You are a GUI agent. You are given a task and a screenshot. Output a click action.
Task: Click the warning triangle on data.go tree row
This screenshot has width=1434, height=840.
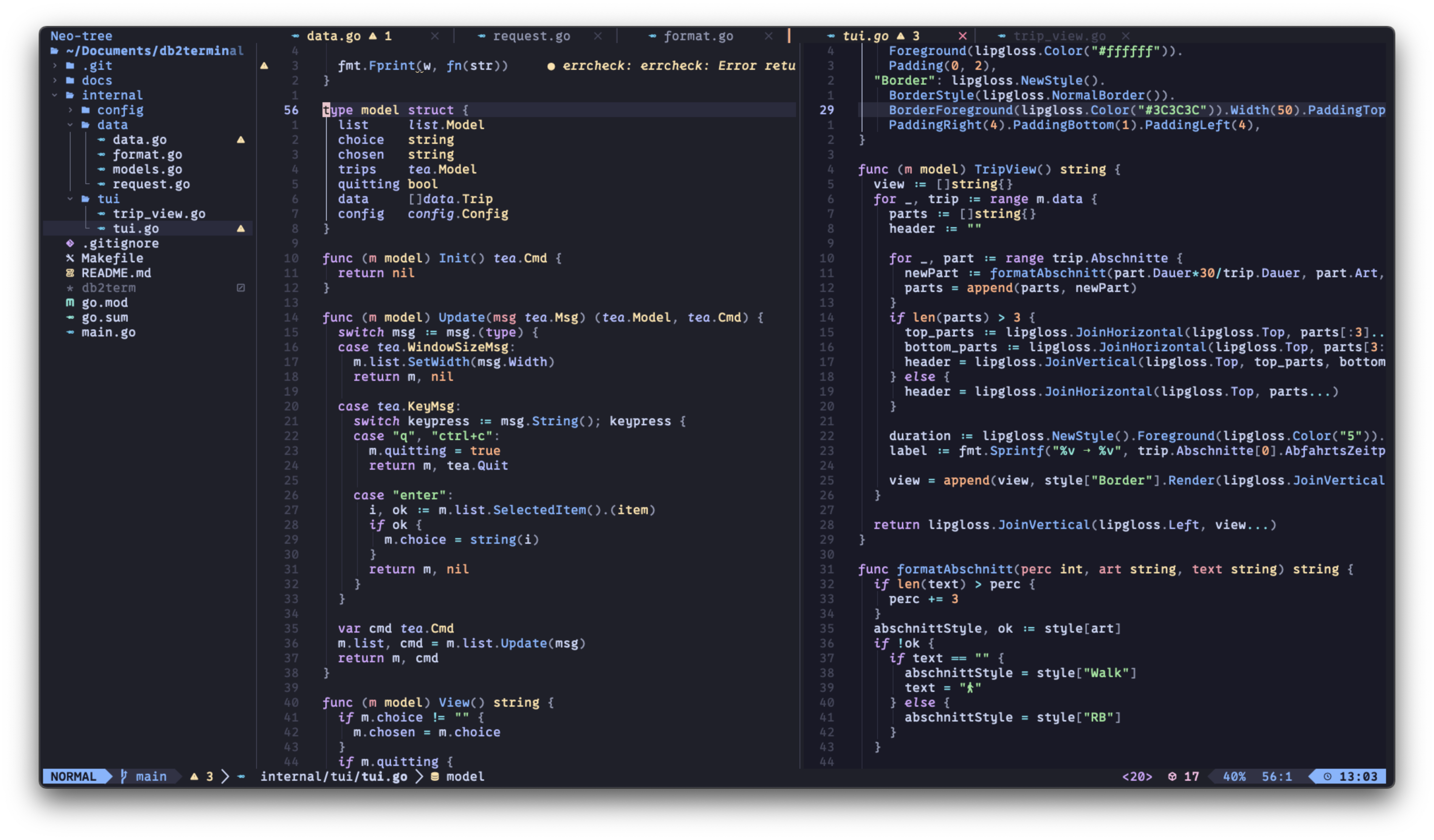click(241, 140)
